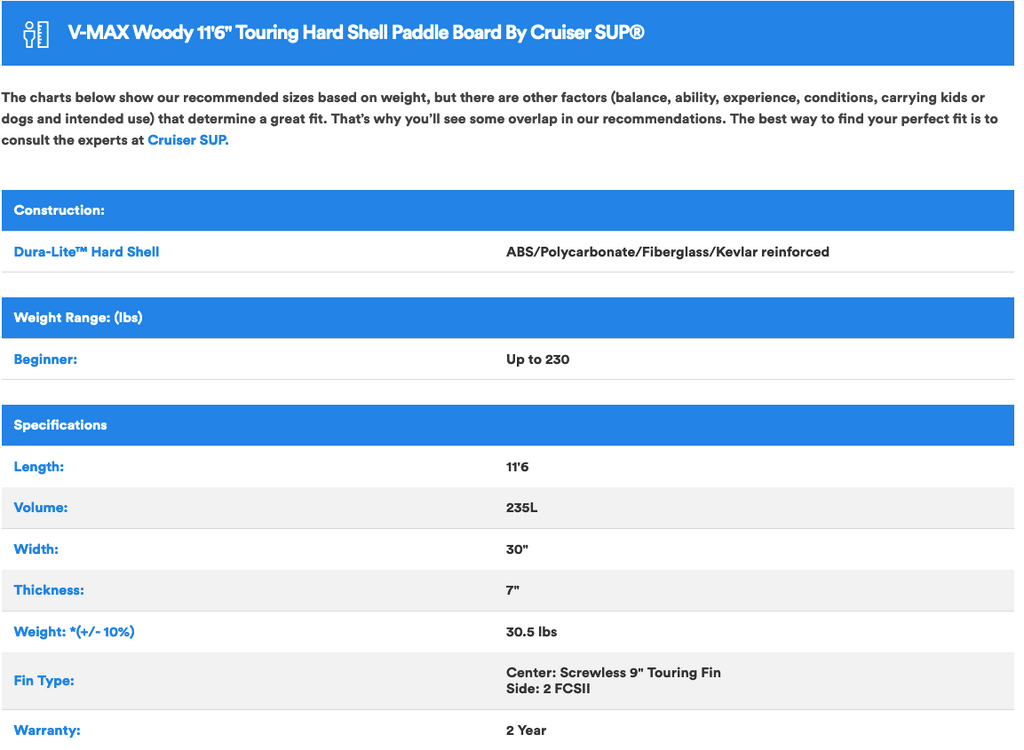Screen dimensions: 1024x750
Task: Click the size guide icon in header
Action: (x=36, y=33)
